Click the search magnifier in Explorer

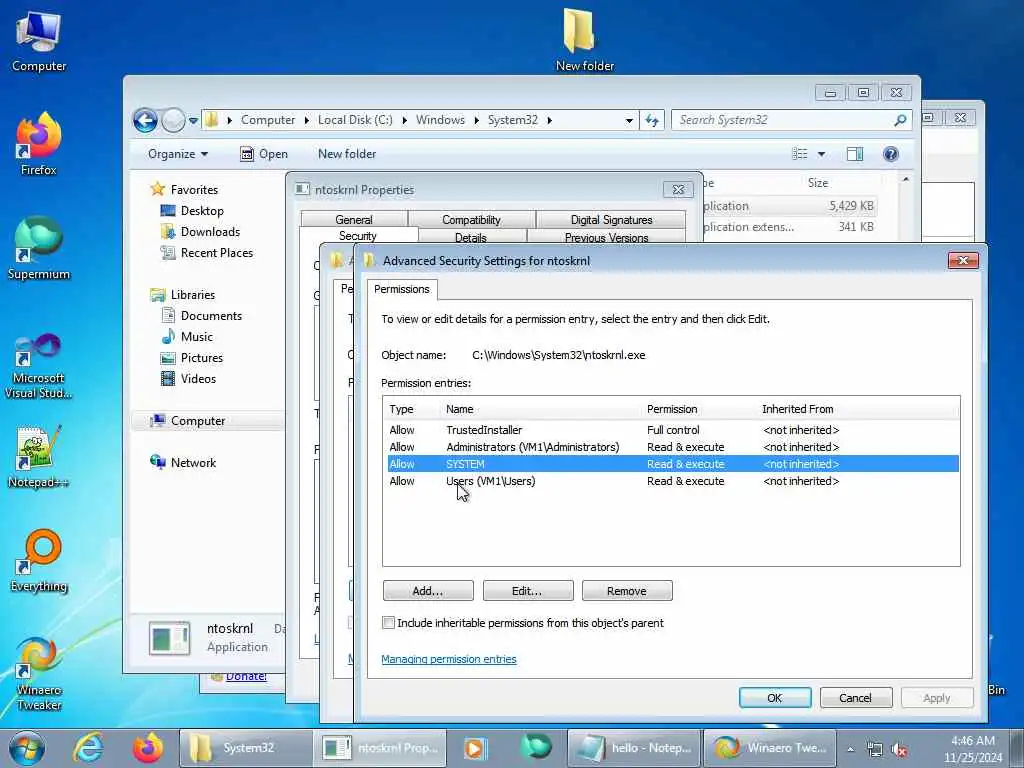pyautogui.click(x=900, y=120)
